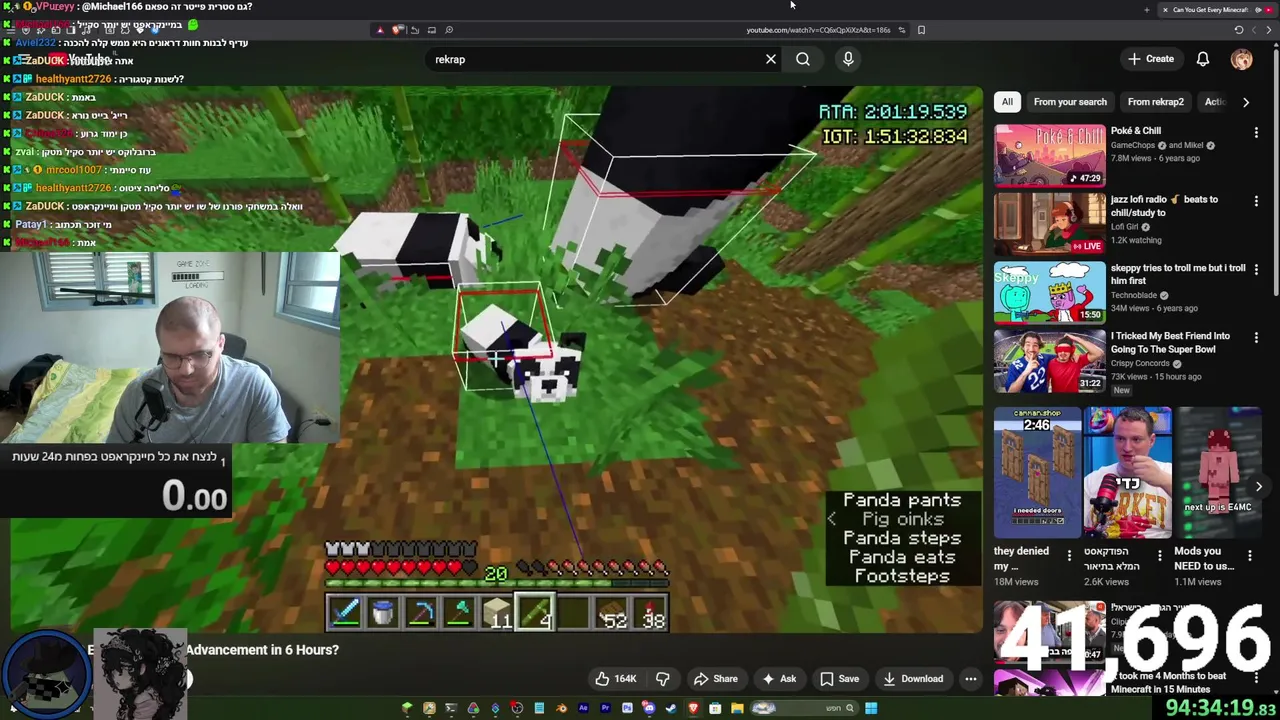Open options for Super Bowl video

pos(1256,337)
